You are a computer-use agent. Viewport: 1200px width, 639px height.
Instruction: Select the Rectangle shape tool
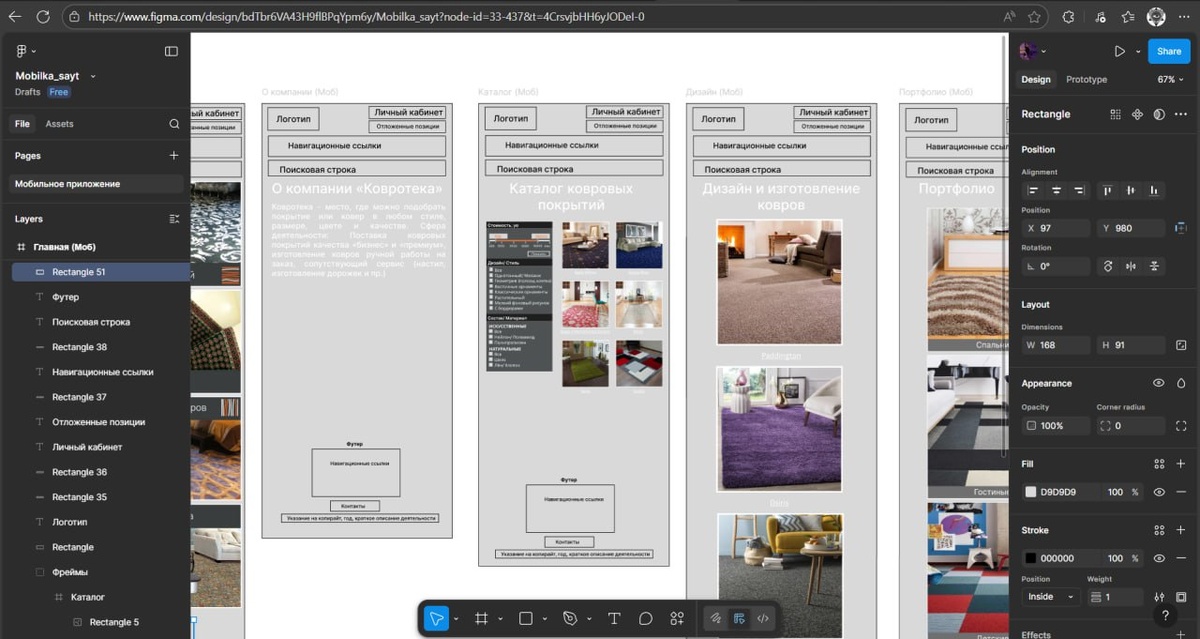526,618
